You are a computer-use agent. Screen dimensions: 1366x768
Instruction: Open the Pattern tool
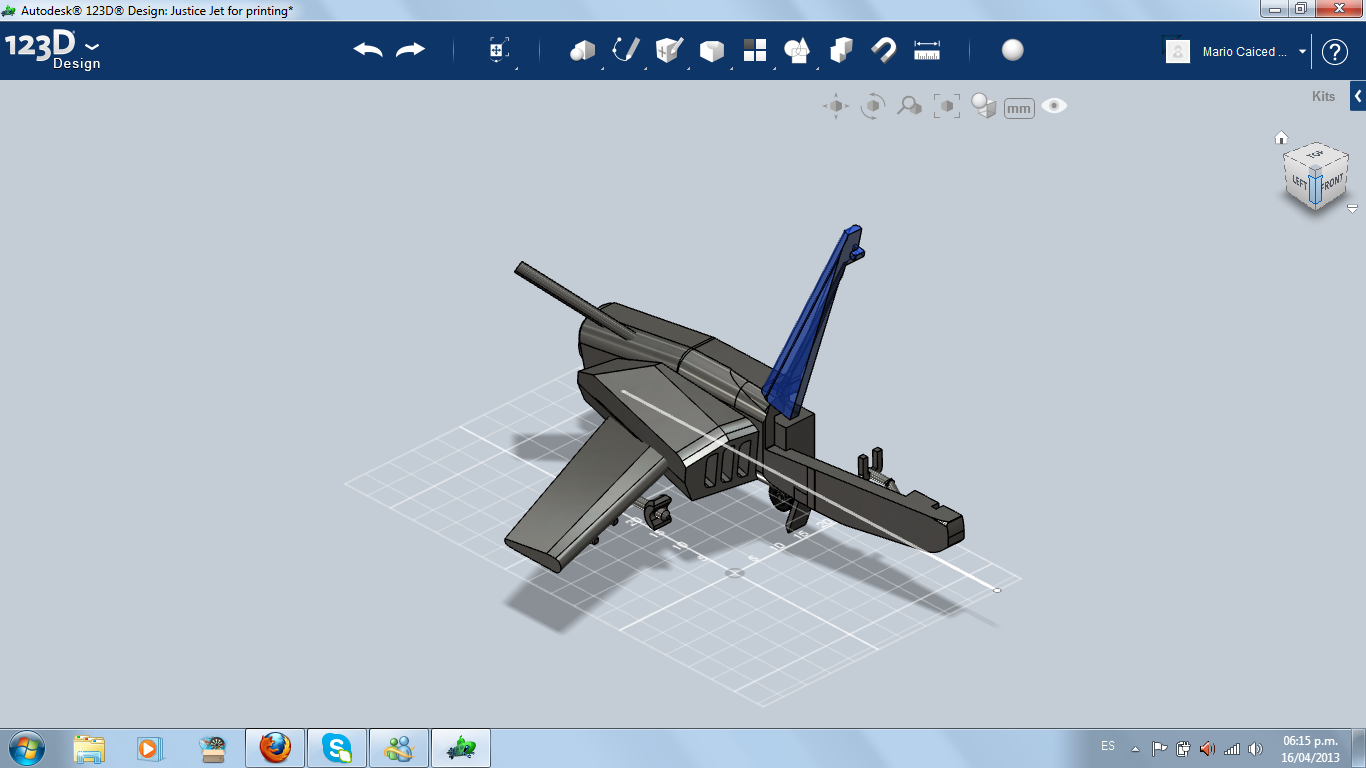[755, 50]
